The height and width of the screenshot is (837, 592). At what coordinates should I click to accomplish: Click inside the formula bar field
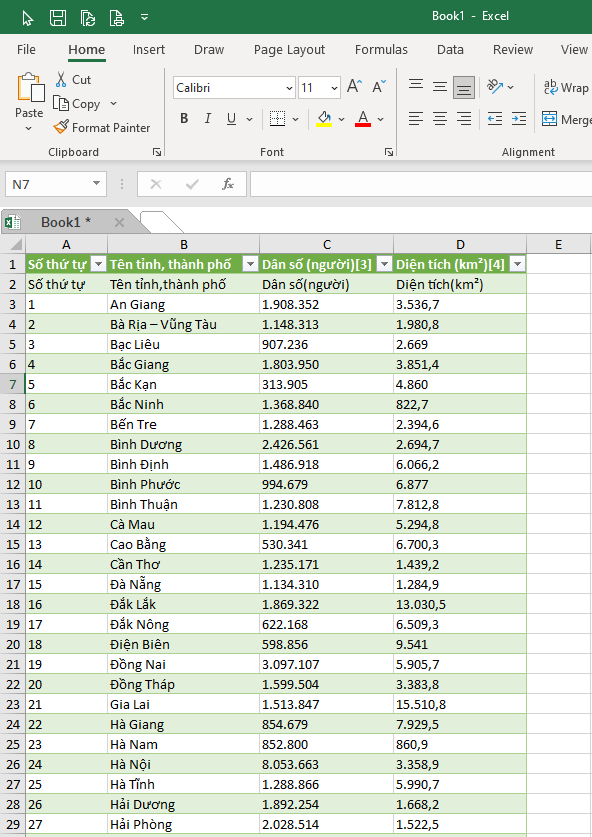pos(421,184)
